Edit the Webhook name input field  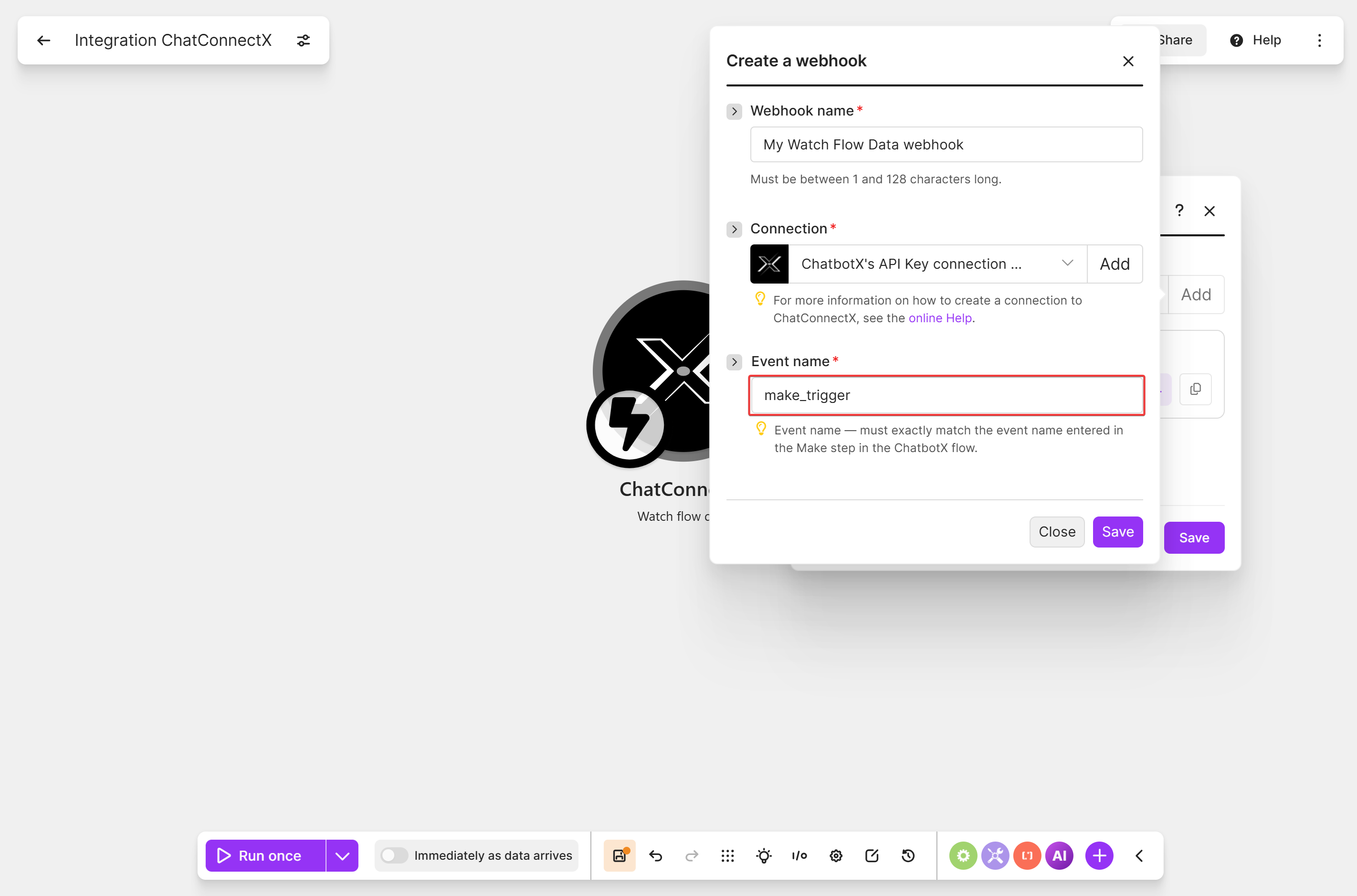[946, 145]
